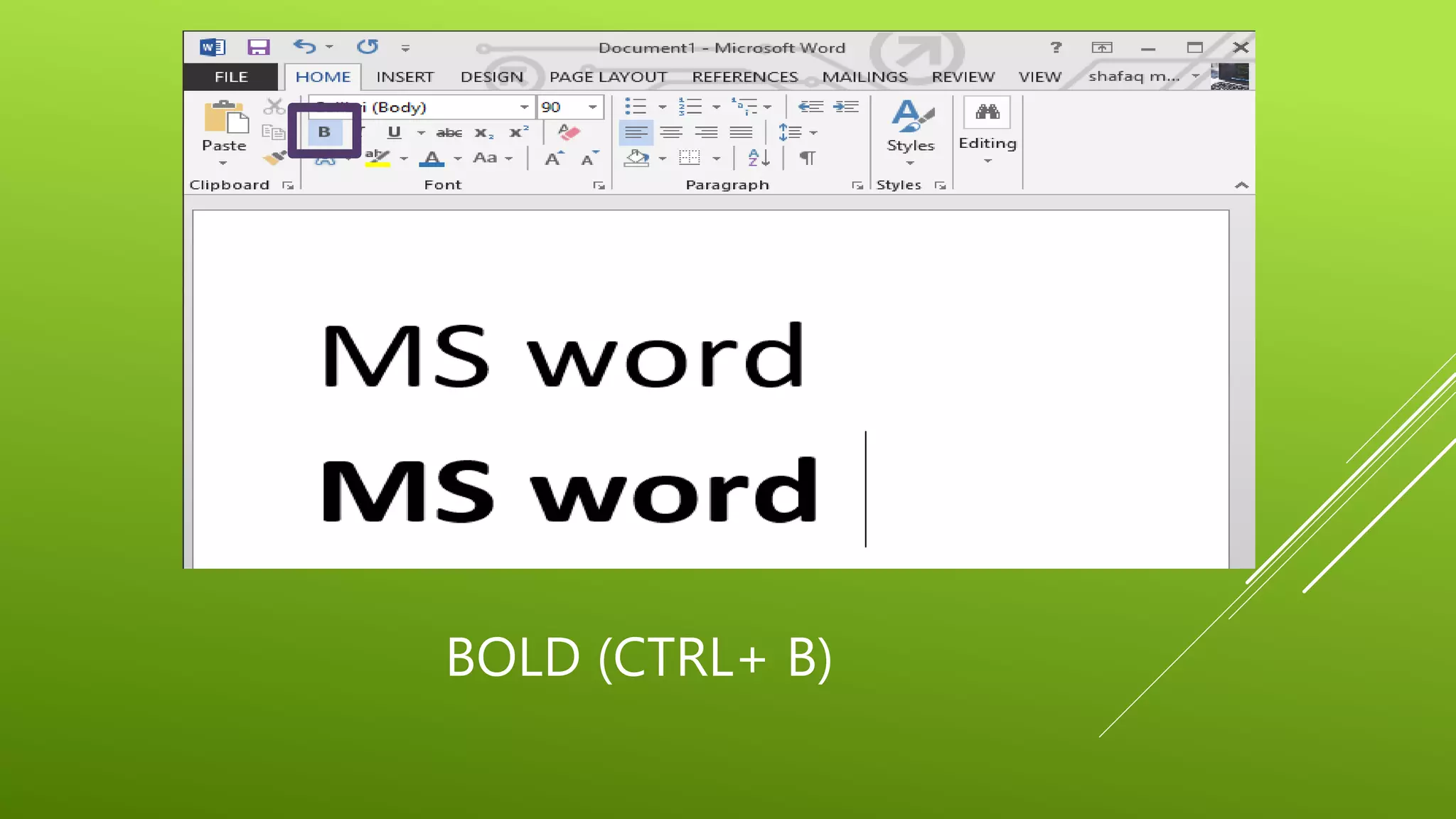The width and height of the screenshot is (1456, 819).
Task: Click the Increase Indent icon
Action: [x=846, y=107]
